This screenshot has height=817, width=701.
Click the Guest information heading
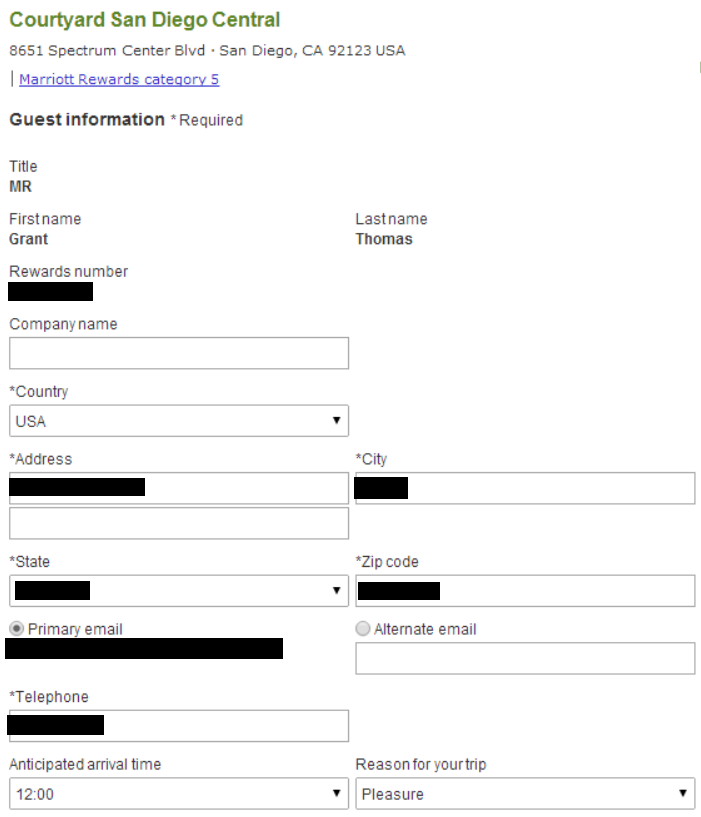[87, 119]
